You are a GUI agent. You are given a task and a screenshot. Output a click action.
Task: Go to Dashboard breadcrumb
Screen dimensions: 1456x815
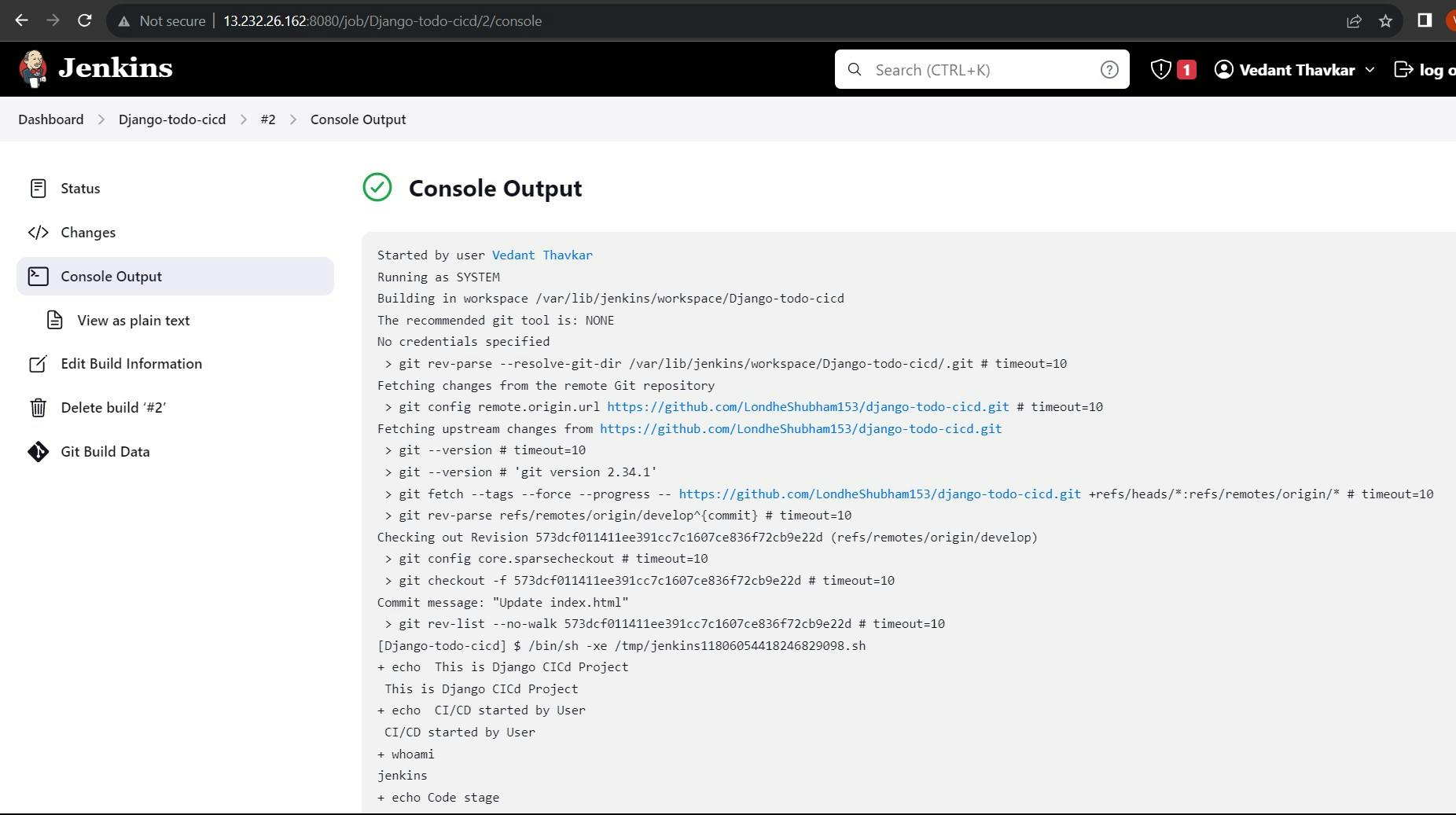coord(51,119)
